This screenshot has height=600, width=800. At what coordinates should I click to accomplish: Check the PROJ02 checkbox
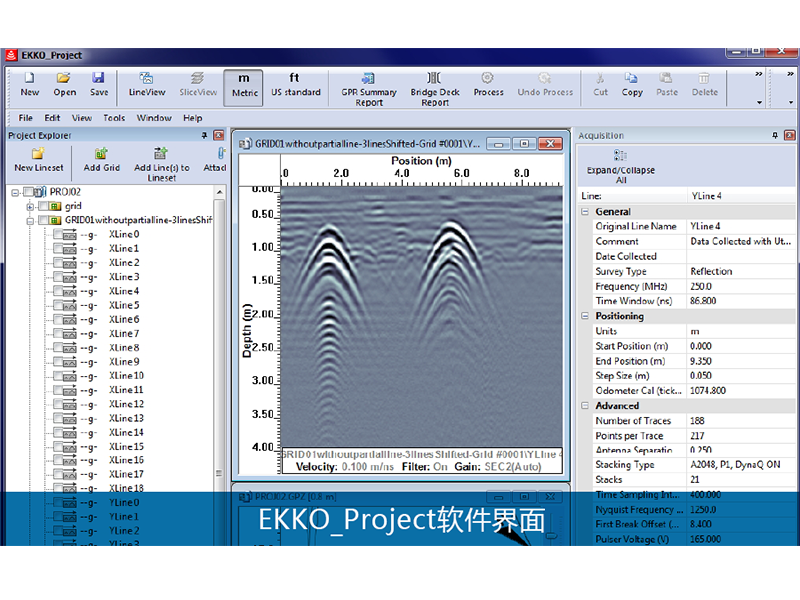(x=28, y=192)
